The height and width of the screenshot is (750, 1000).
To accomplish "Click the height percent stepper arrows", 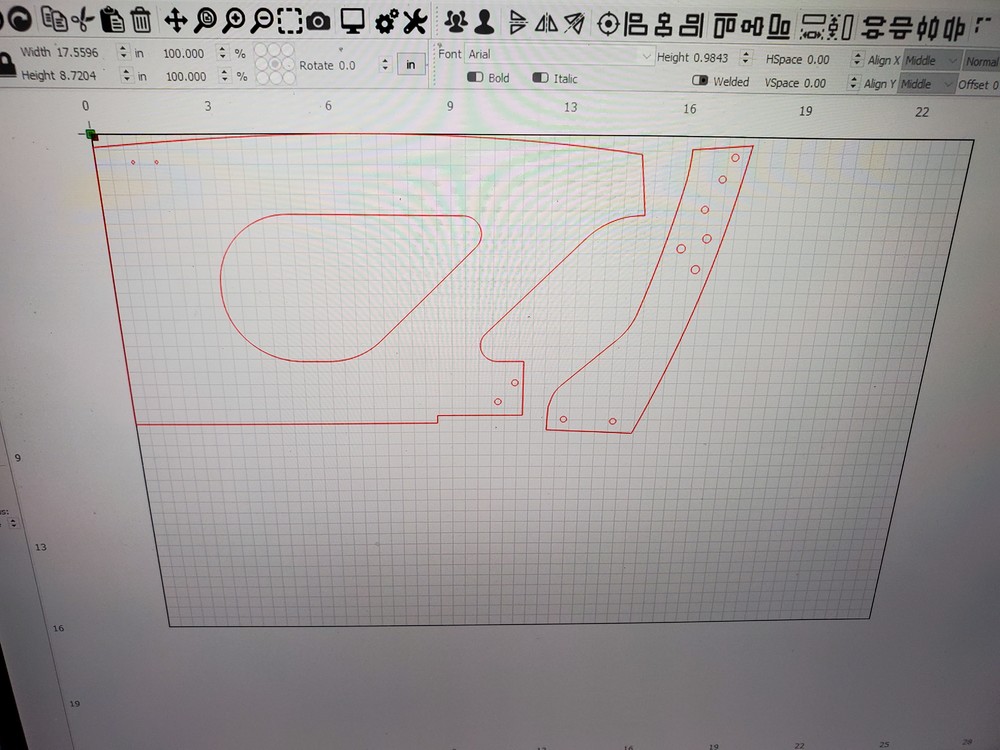I will point(224,76).
